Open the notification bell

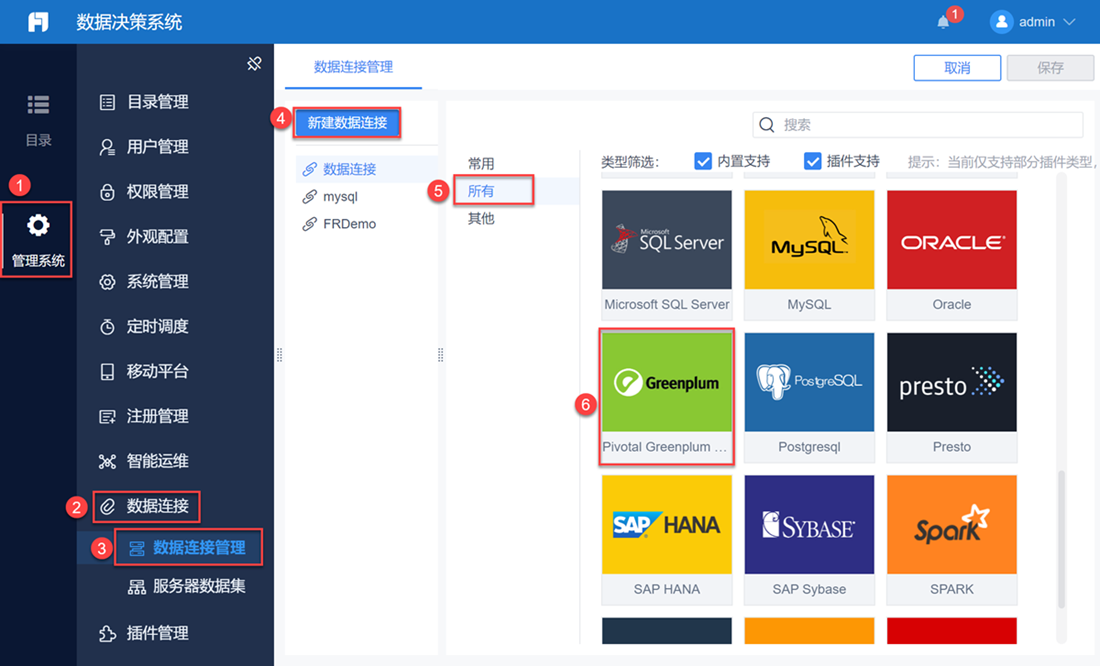point(943,22)
